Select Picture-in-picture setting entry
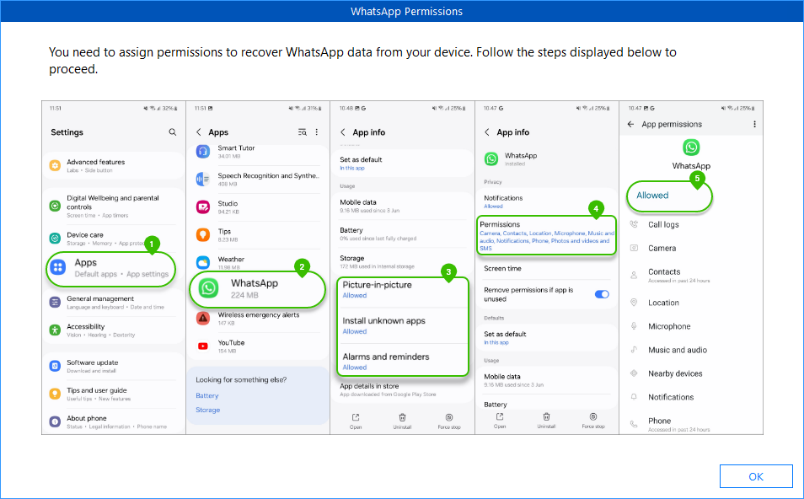This screenshot has width=804, height=499. pos(399,289)
